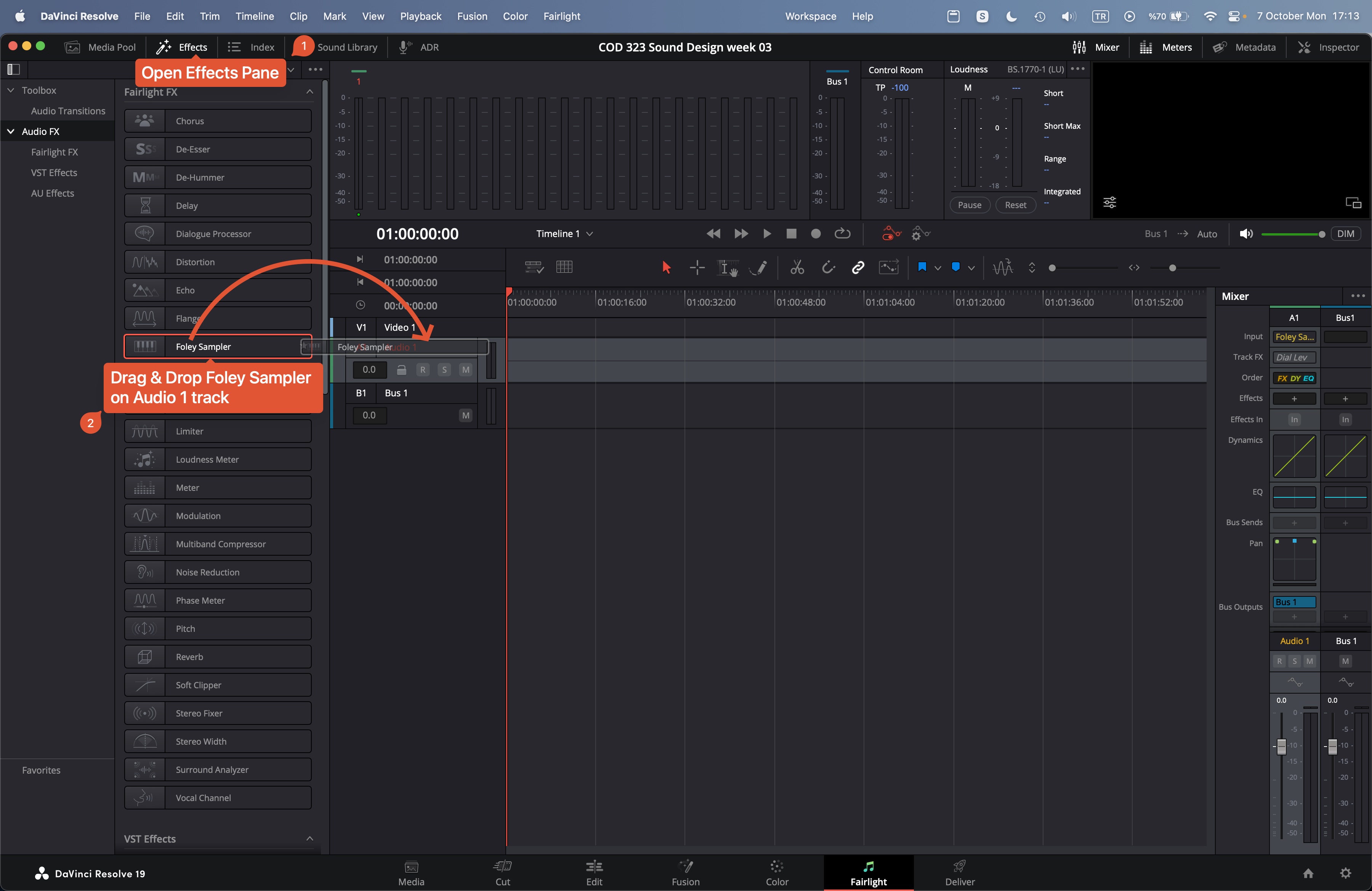Viewport: 1372px width, 891px height.
Task: Toggle loop playback
Action: (x=842, y=233)
